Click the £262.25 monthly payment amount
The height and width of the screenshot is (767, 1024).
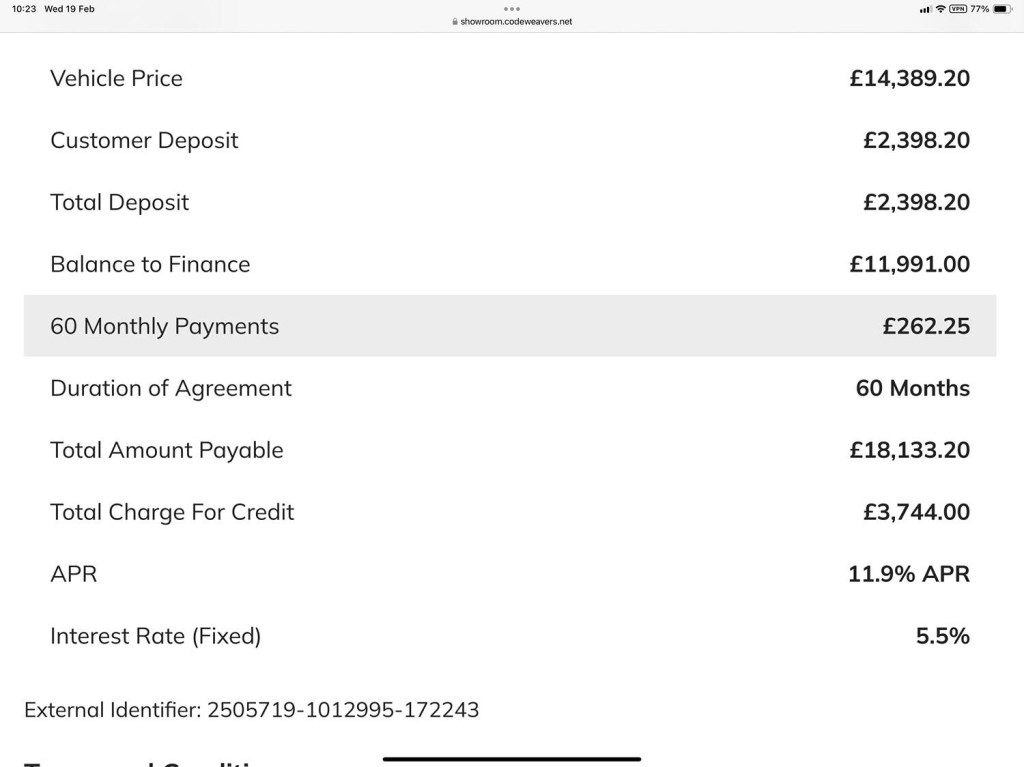(925, 326)
